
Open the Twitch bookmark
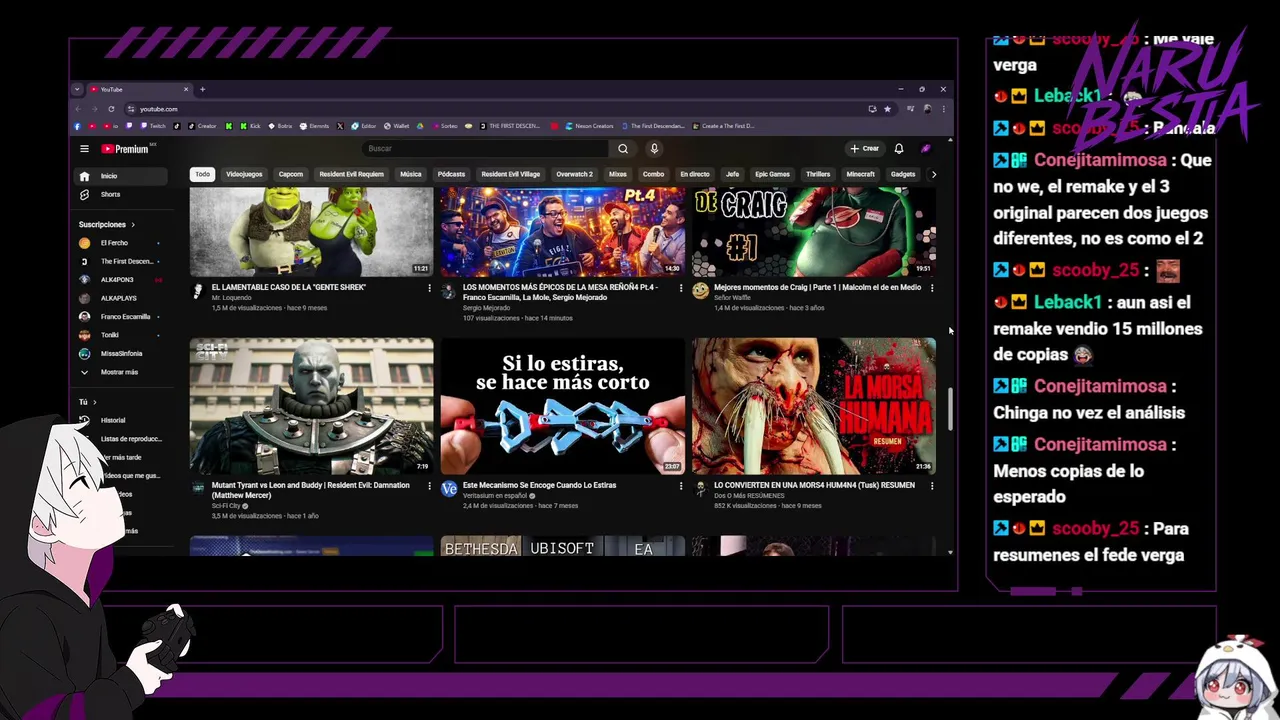(153, 126)
